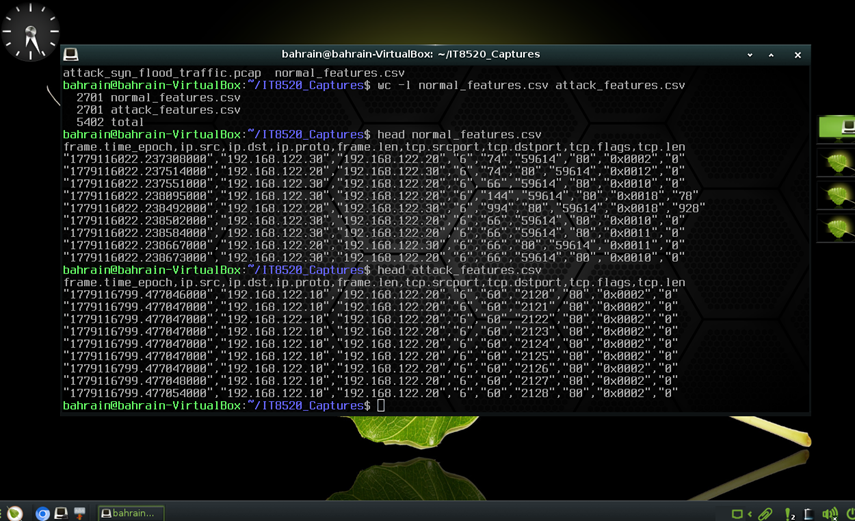
Task: Expand the system tray arrow
Action: pyautogui.click(x=750, y=514)
